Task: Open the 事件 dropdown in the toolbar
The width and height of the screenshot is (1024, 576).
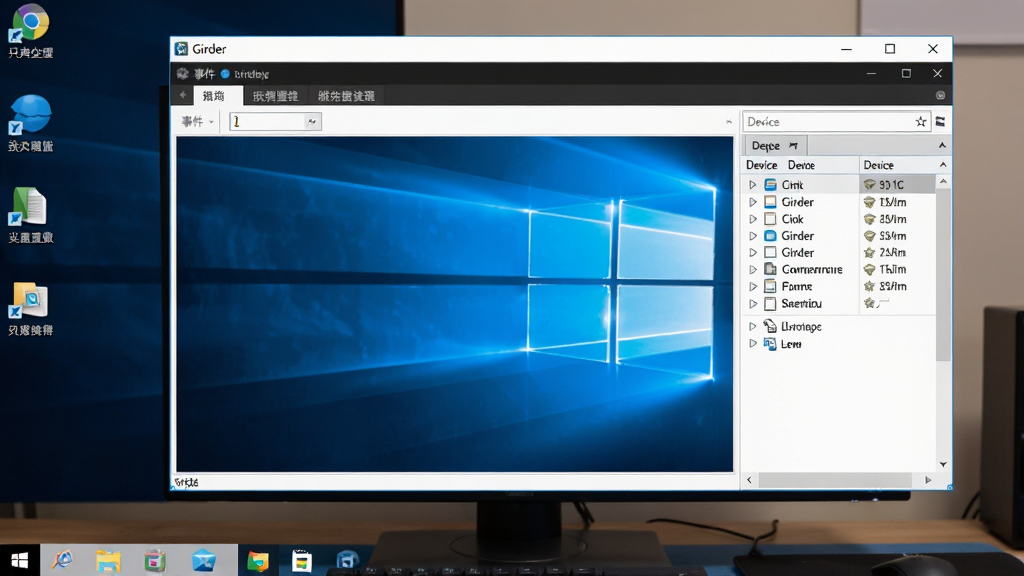Action: click(x=197, y=121)
